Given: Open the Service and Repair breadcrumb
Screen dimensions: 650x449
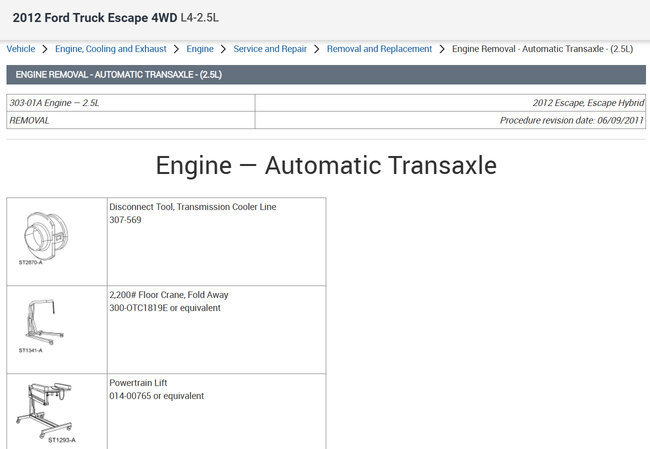Looking at the screenshot, I should point(270,49).
